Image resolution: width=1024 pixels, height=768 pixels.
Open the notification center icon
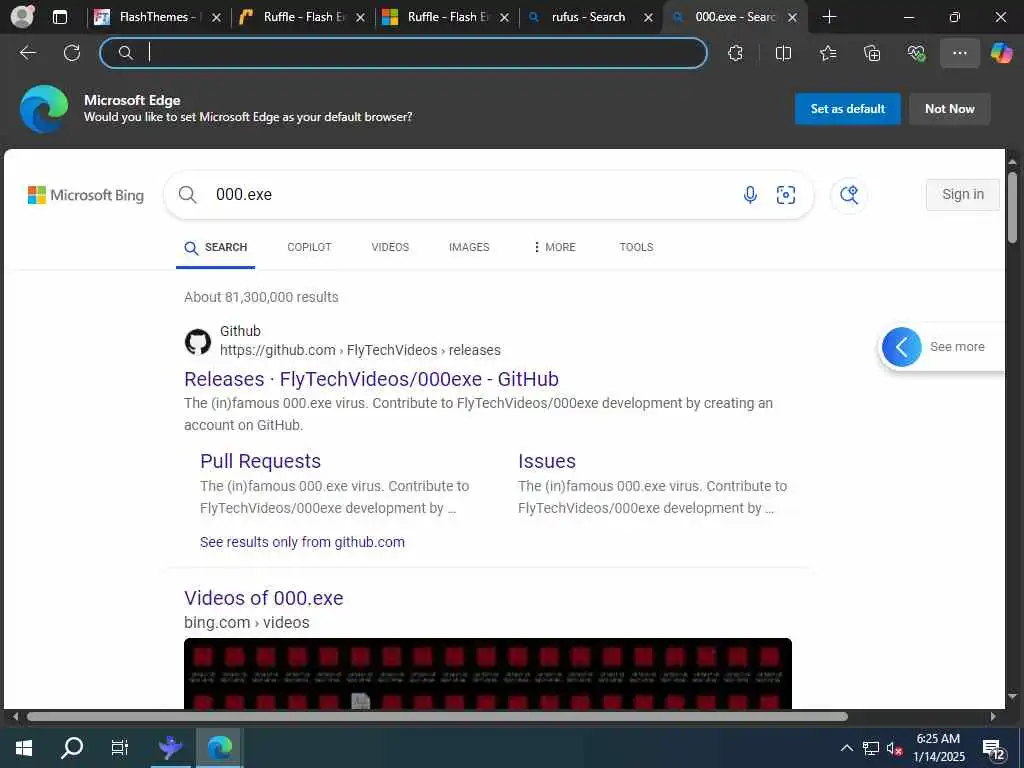[x=994, y=750]
